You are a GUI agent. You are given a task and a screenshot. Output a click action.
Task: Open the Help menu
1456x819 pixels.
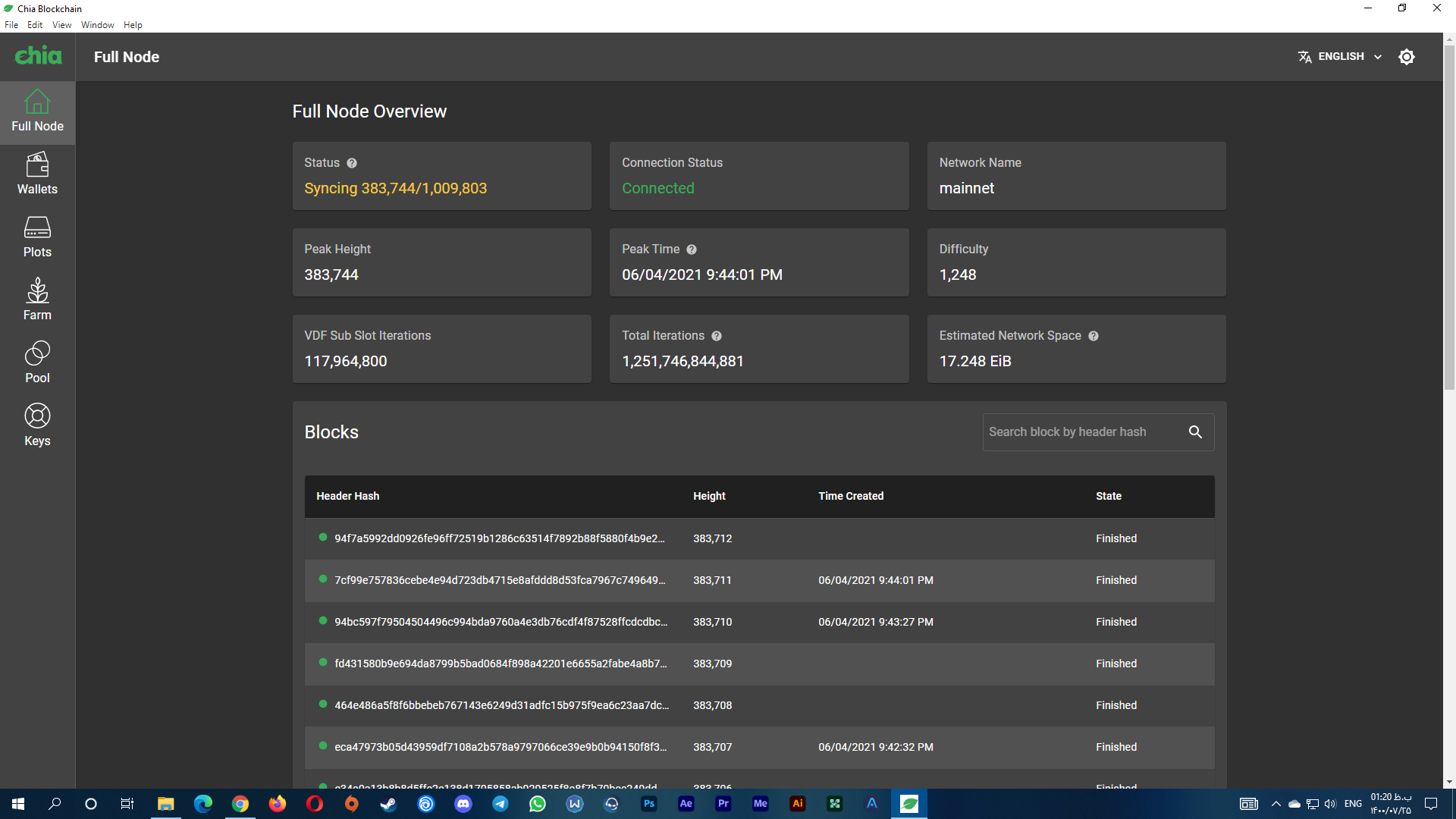pyautogui.click(x=133, y=25)
